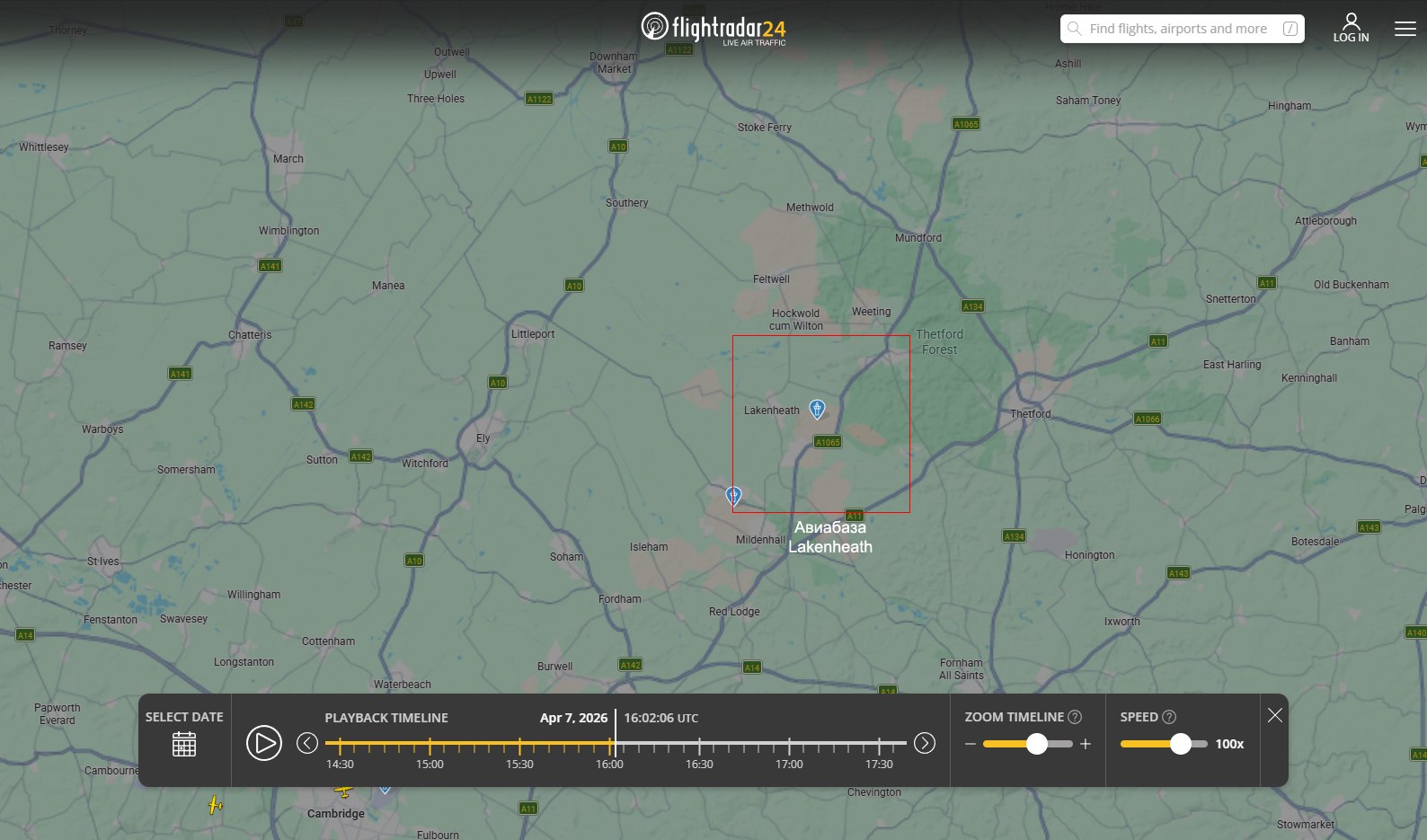Viewport: 1427px width, 840px height.
Task: Click the Flightradar24 logo
Action: click(x=713, y=28)
